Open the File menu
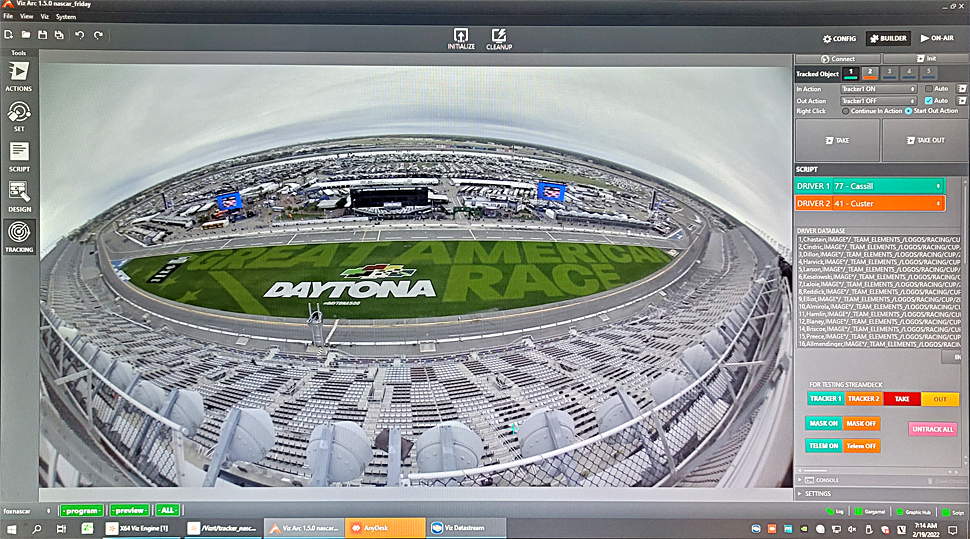The width and height of the screenshot is (970, 539). [8, 17]
